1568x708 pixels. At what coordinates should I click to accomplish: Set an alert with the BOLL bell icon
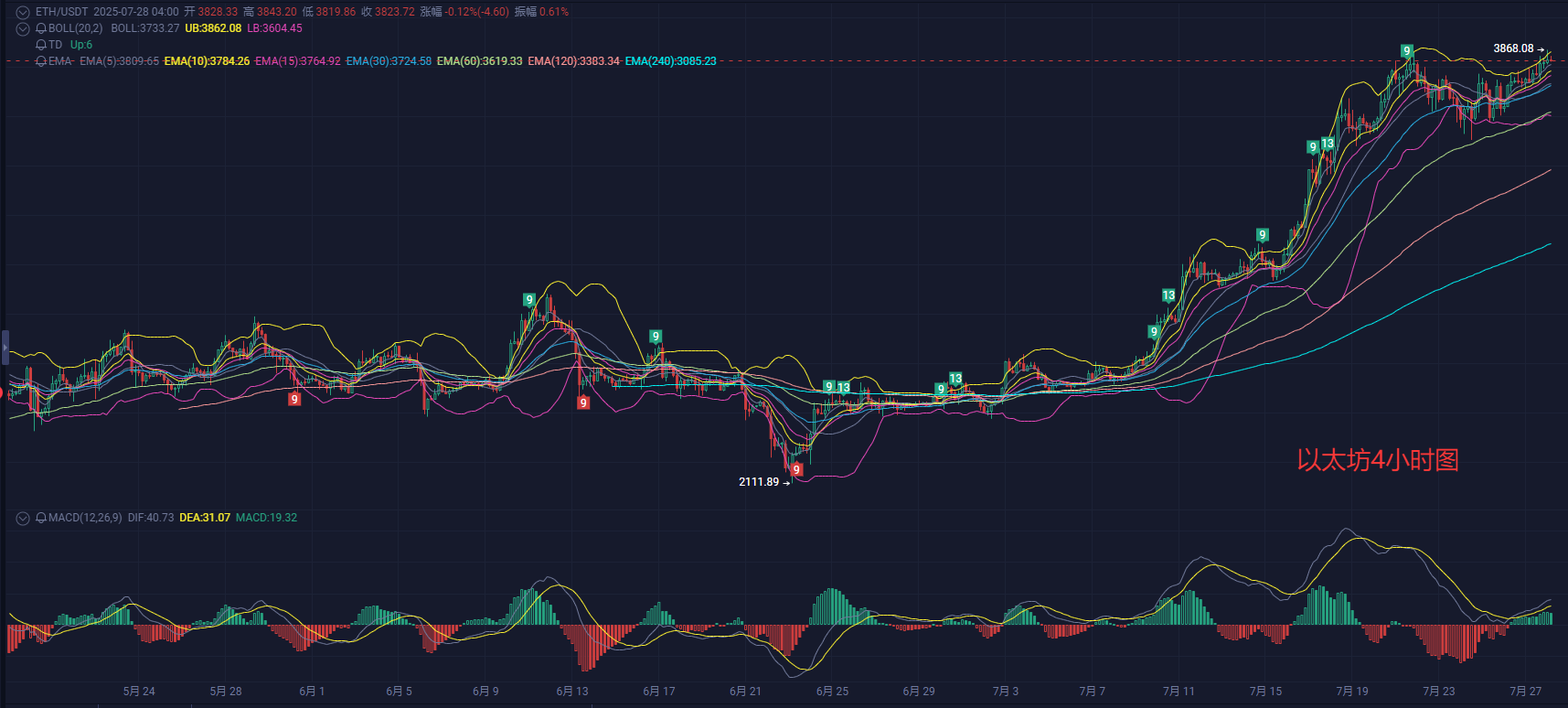pos(41,28)
